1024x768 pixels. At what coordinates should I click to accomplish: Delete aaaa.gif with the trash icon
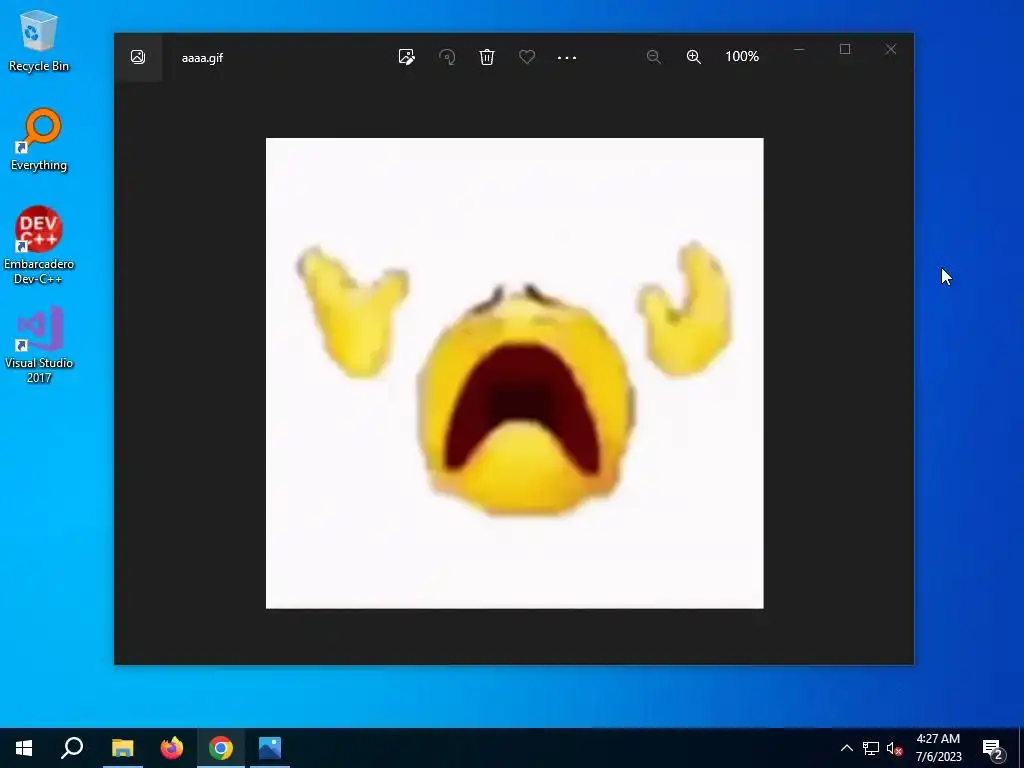487,57
